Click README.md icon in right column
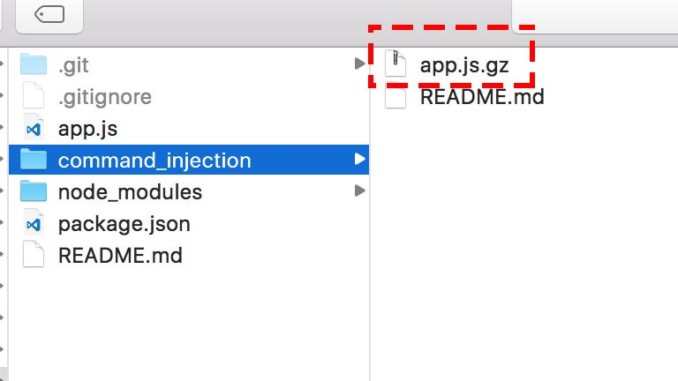This screenshot has width=678, height=381. (395, 96)
